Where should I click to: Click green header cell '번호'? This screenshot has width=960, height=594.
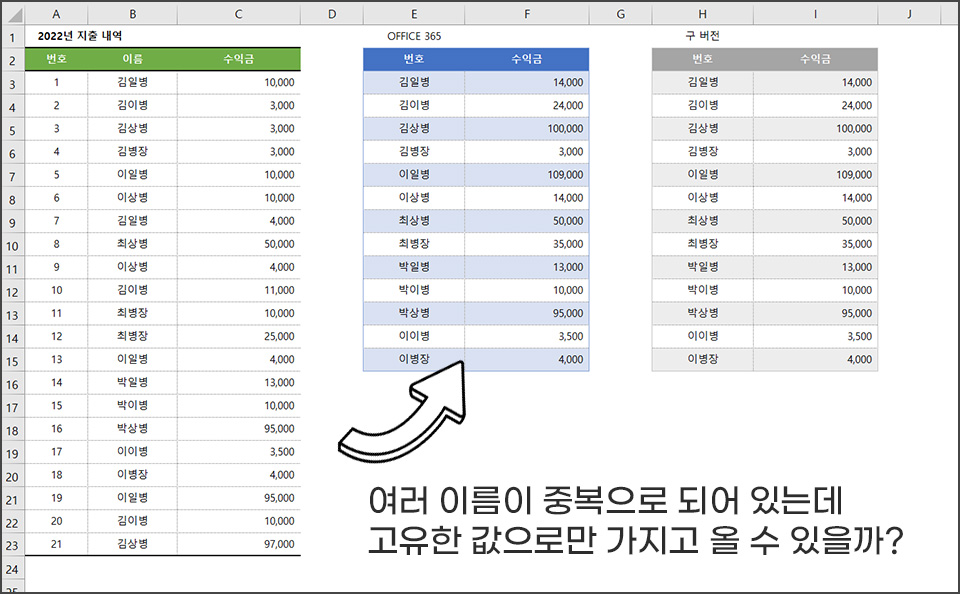pos(56,59)
